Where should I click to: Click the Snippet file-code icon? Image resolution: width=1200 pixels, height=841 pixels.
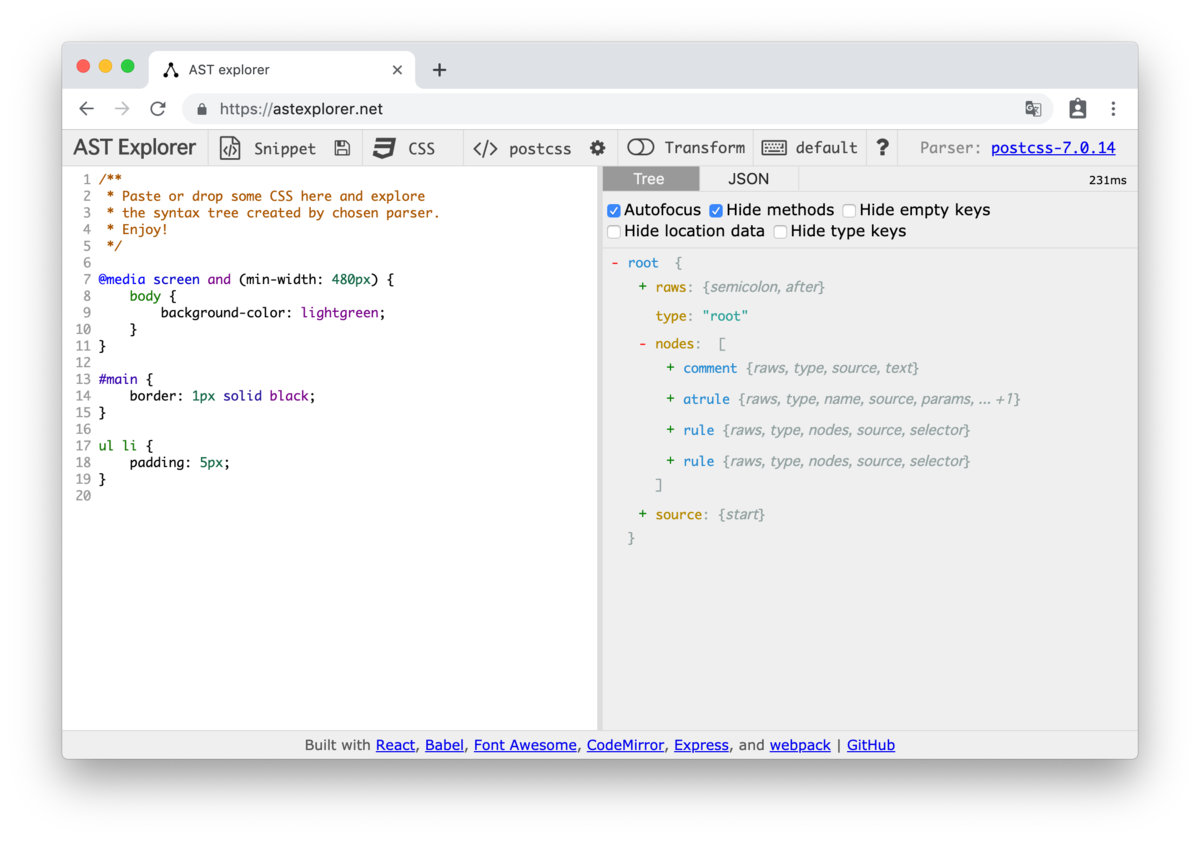tap(230, 148)
